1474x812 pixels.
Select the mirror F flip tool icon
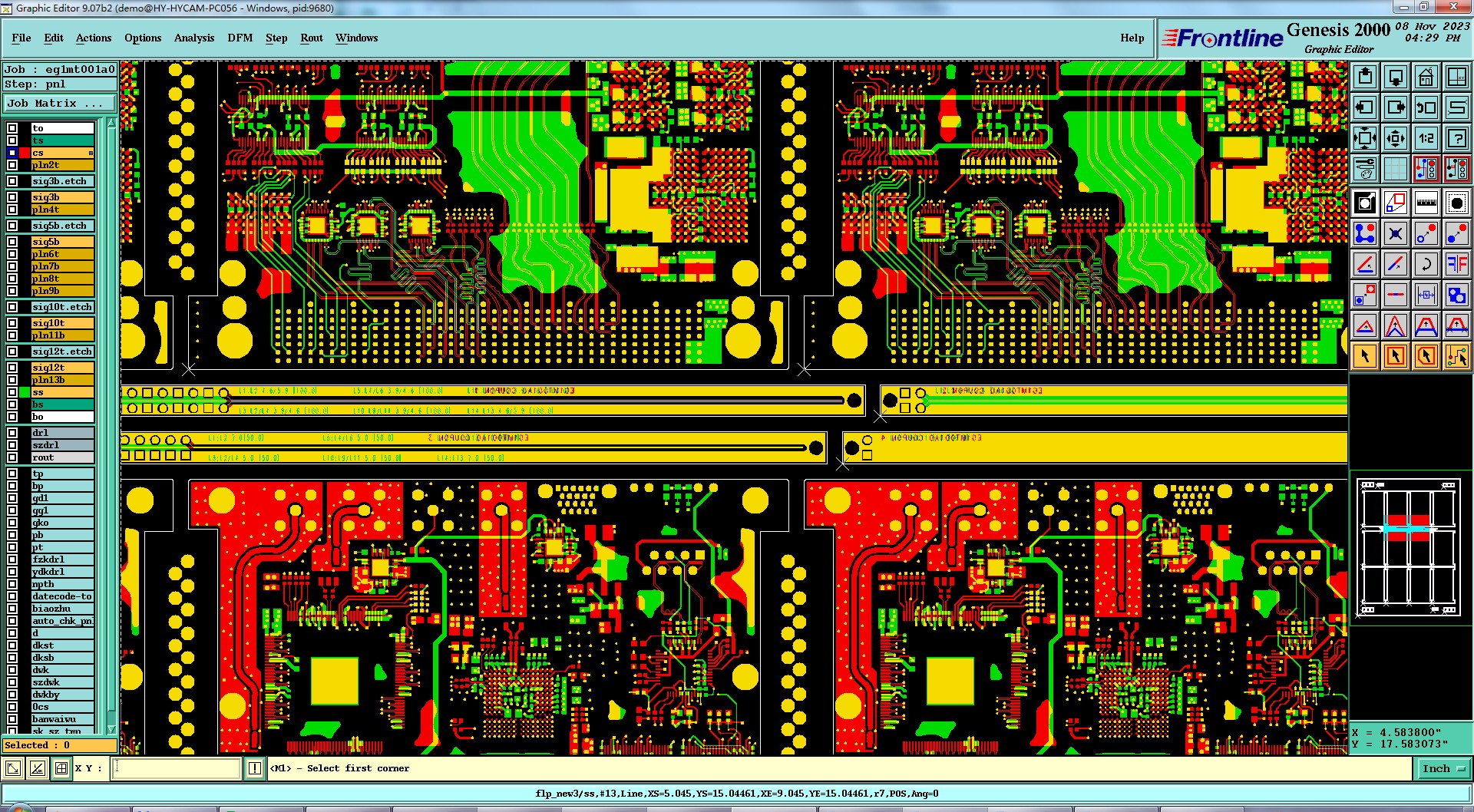click(1456, 264)
